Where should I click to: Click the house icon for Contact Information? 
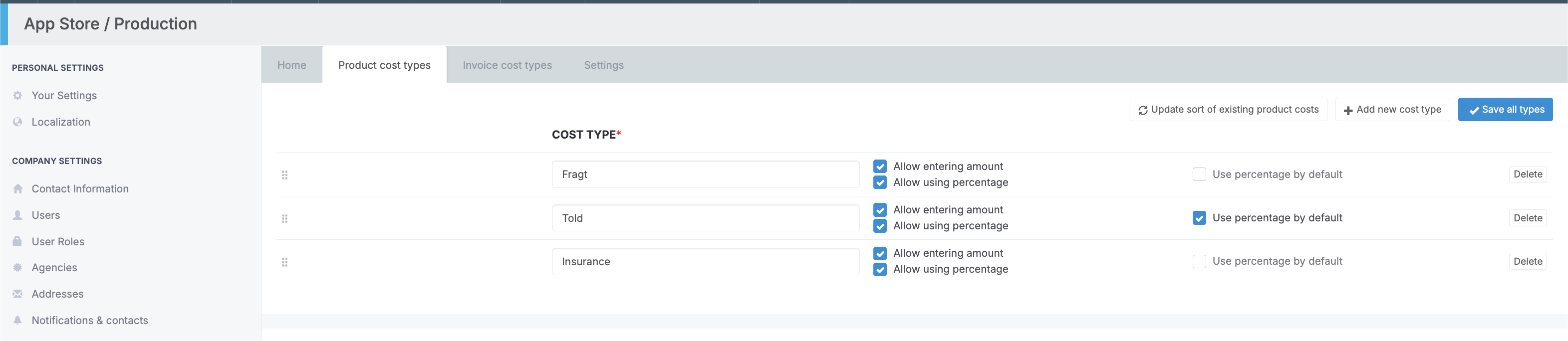coord(17,189)
